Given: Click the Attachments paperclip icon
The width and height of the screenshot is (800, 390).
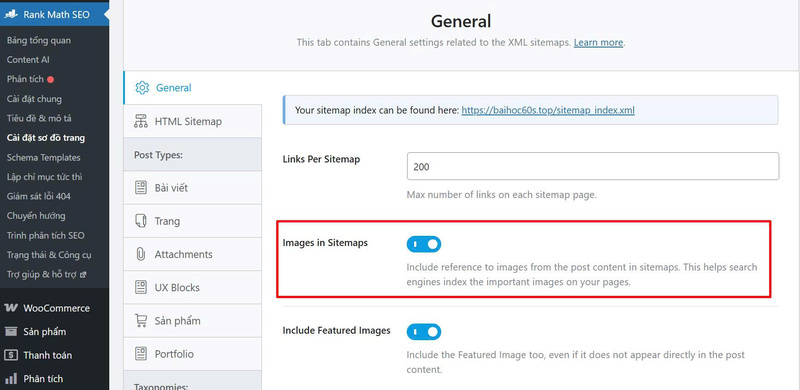Looking at the screenshot, I should [x=141, y=254].
